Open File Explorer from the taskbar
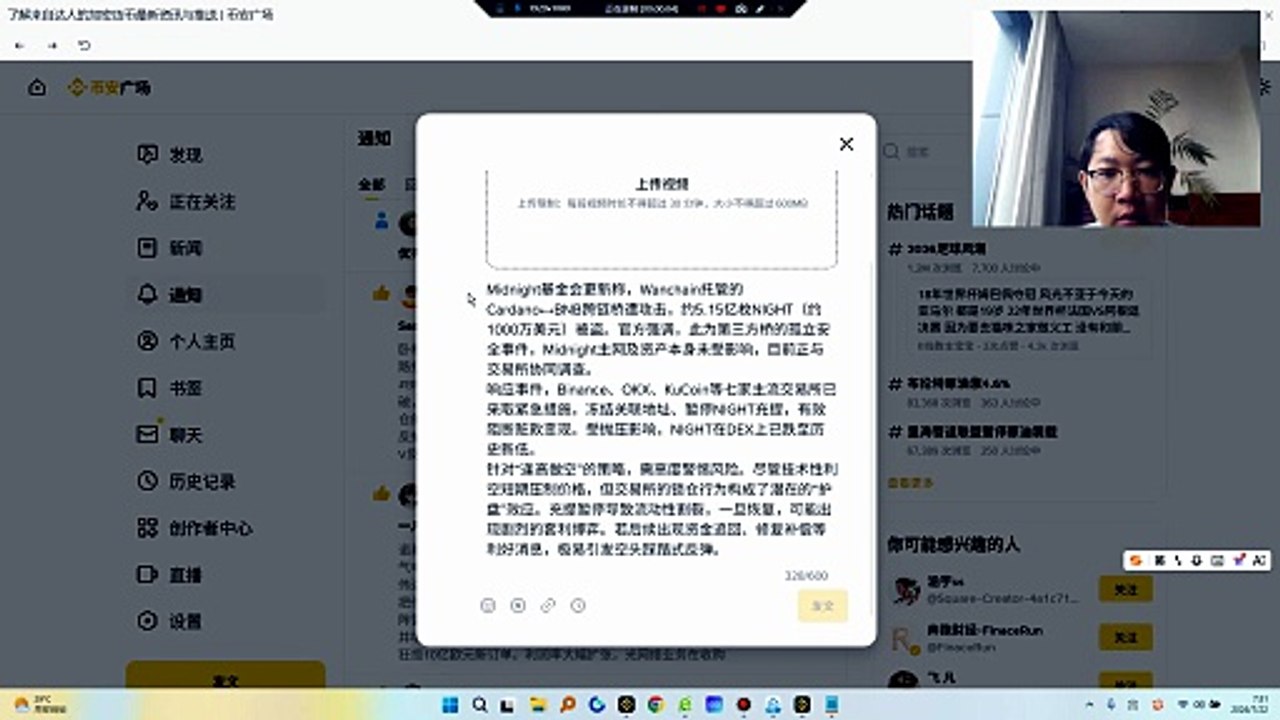 pyautogui.click(x=539, y=704)
